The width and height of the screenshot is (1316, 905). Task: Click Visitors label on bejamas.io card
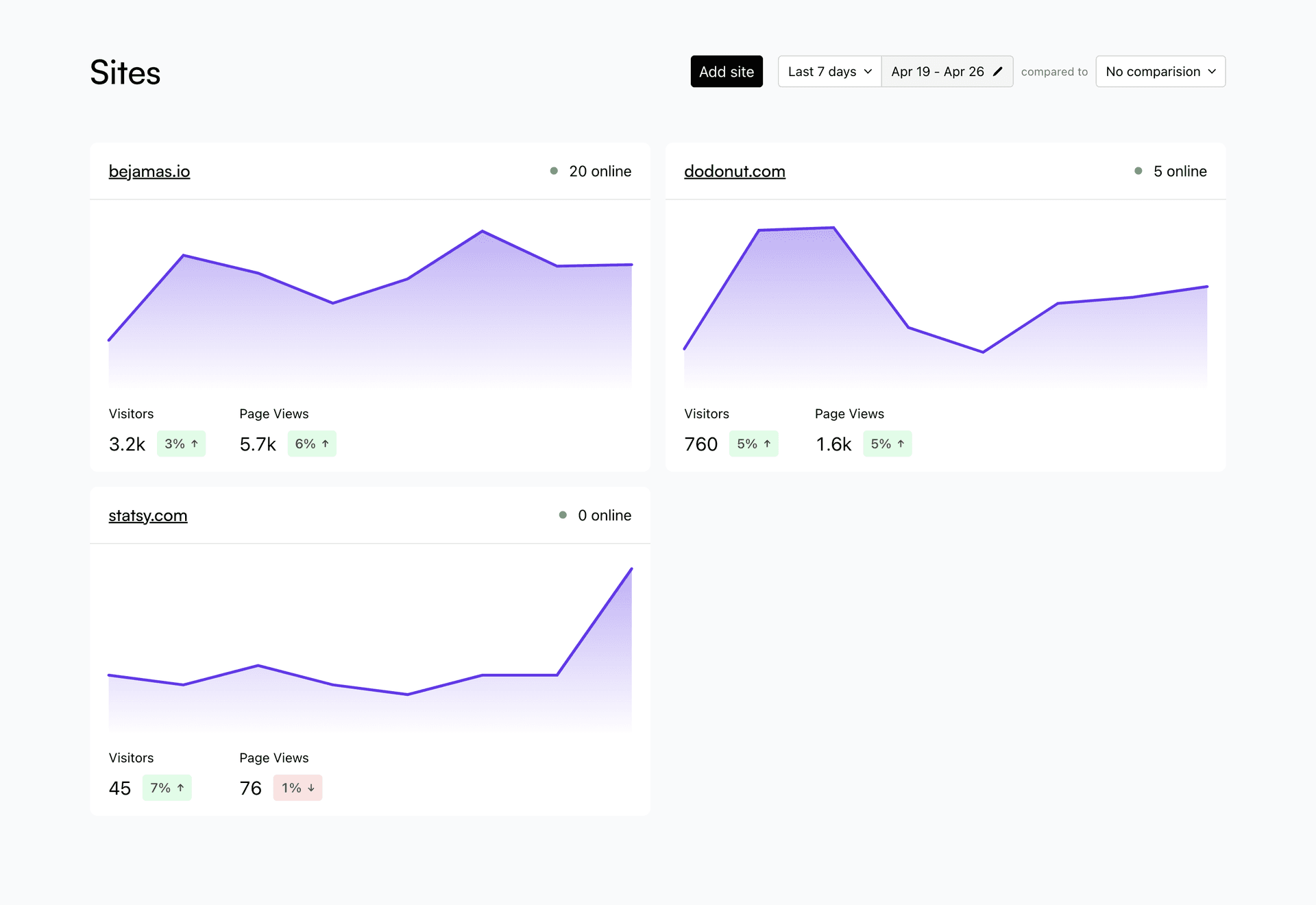tap(131, 413)
